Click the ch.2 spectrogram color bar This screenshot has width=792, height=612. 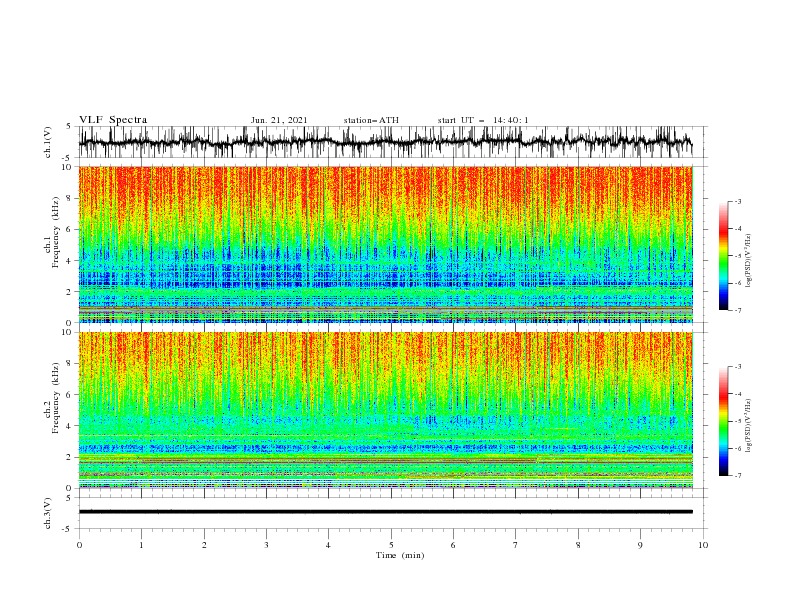click(723, 421)
